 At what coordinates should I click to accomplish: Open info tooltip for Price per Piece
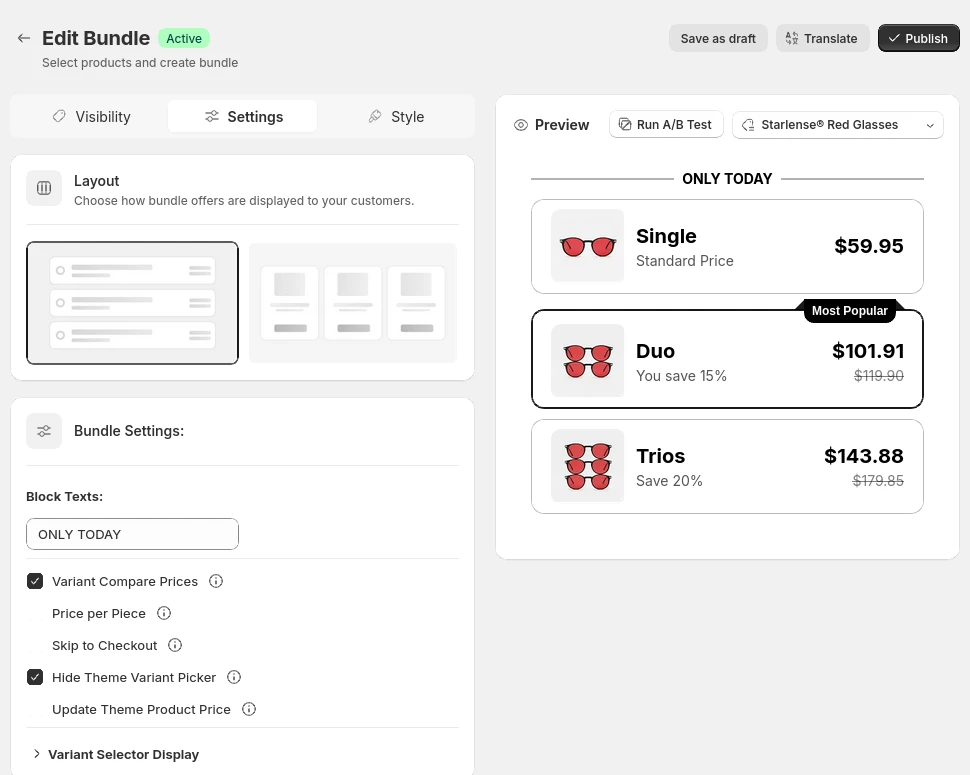click(x=164, y=614)
